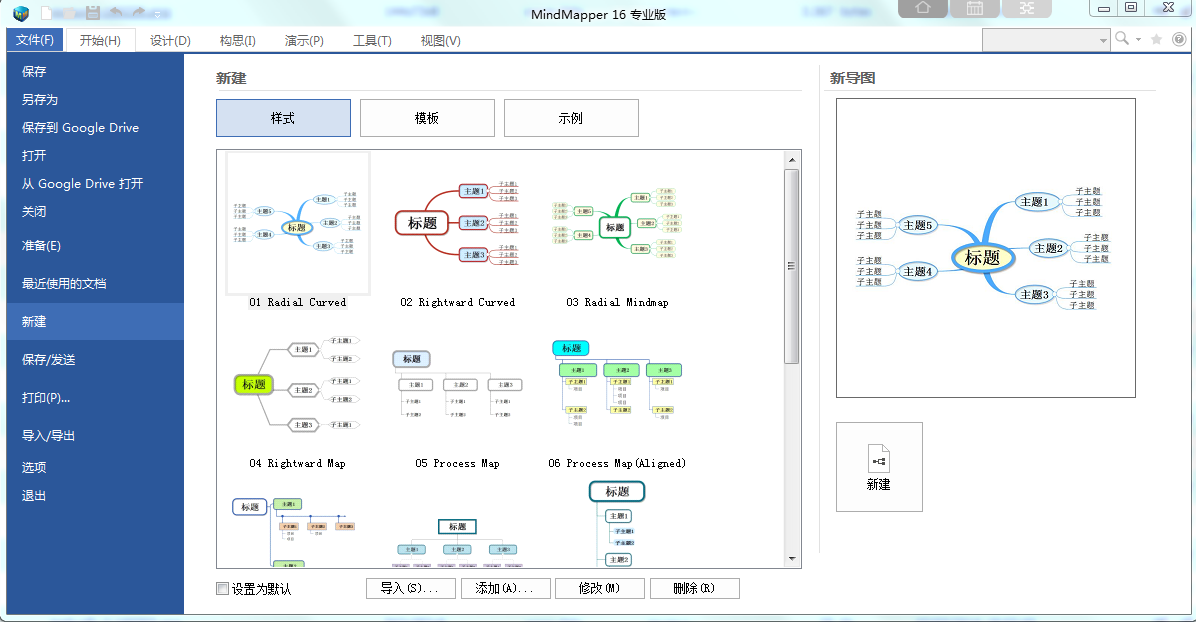Click the 新导图 preview image
Screen dimensions: 1196x622
pos(985,248)
